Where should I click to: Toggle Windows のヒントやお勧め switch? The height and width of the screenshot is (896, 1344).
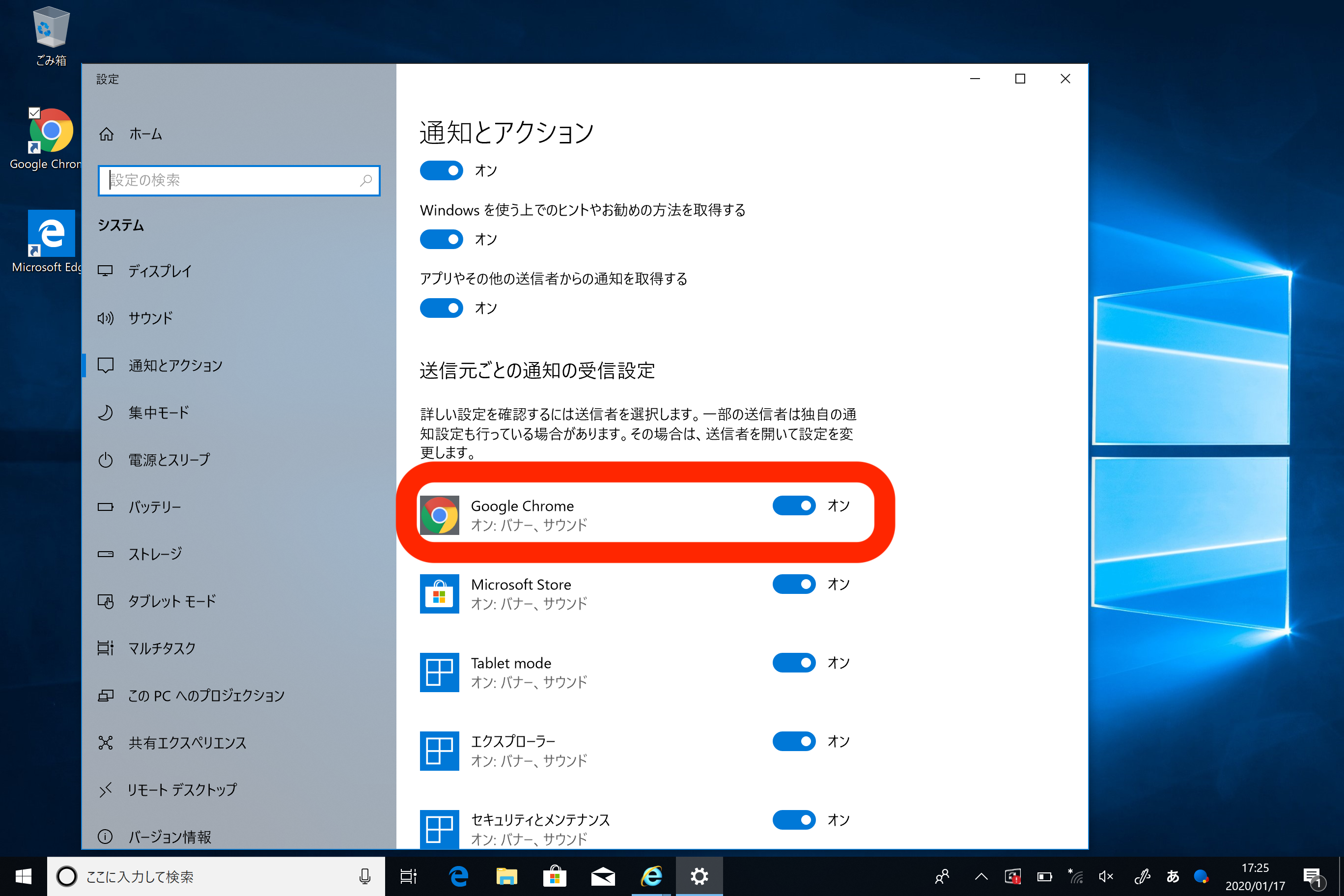click(441, 239)
